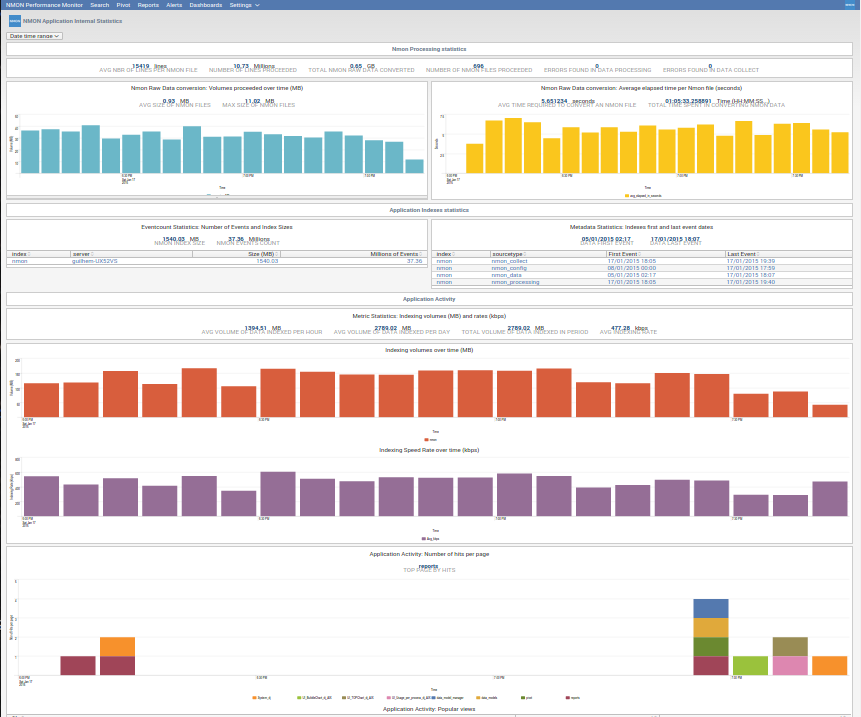Image resolution: width=861 pixels, height=717 pixels.
Task: Open the Reports menu item
Action: (148, 5)
